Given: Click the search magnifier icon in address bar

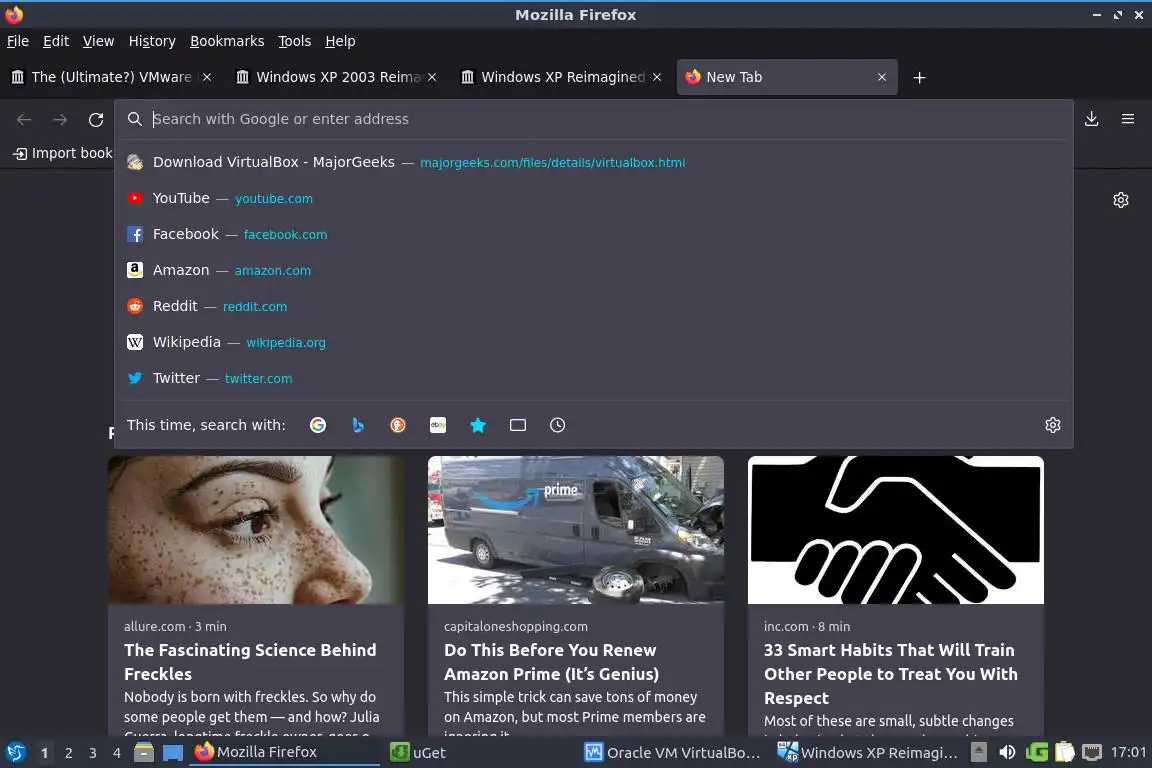Looking at the screenshot, I should coord(134,119).
